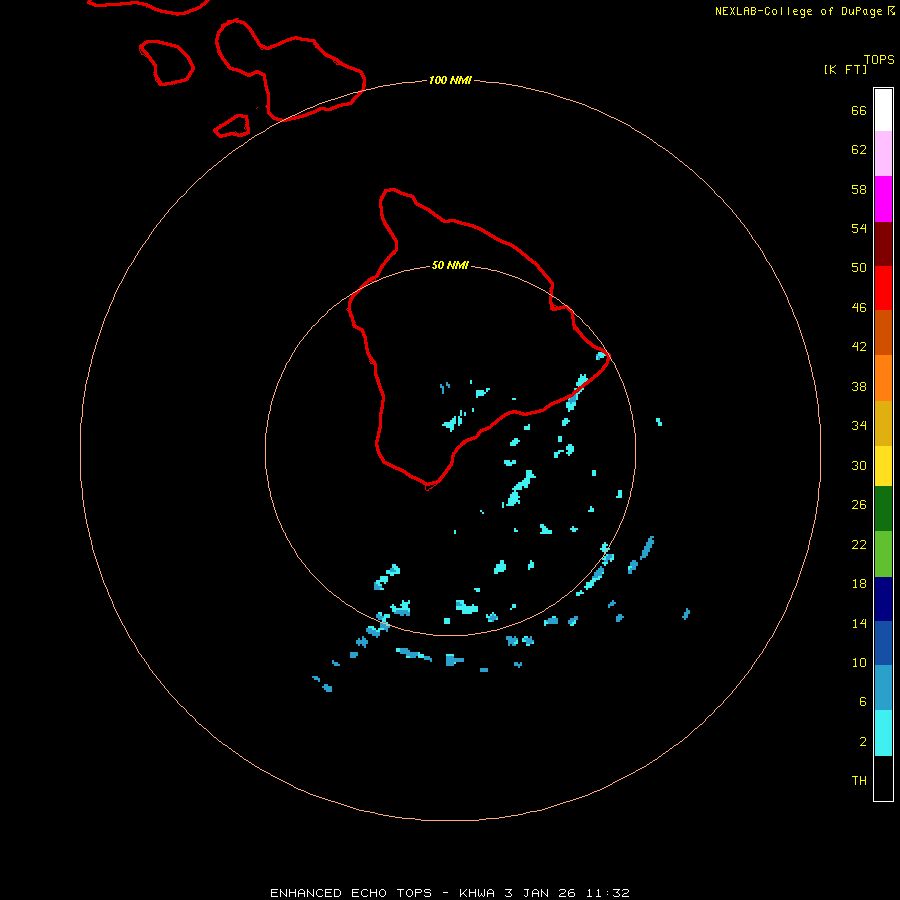This screenshot has height=900, width=900.
Task: Click the legend value 50
Action: [x=859, y=268]
